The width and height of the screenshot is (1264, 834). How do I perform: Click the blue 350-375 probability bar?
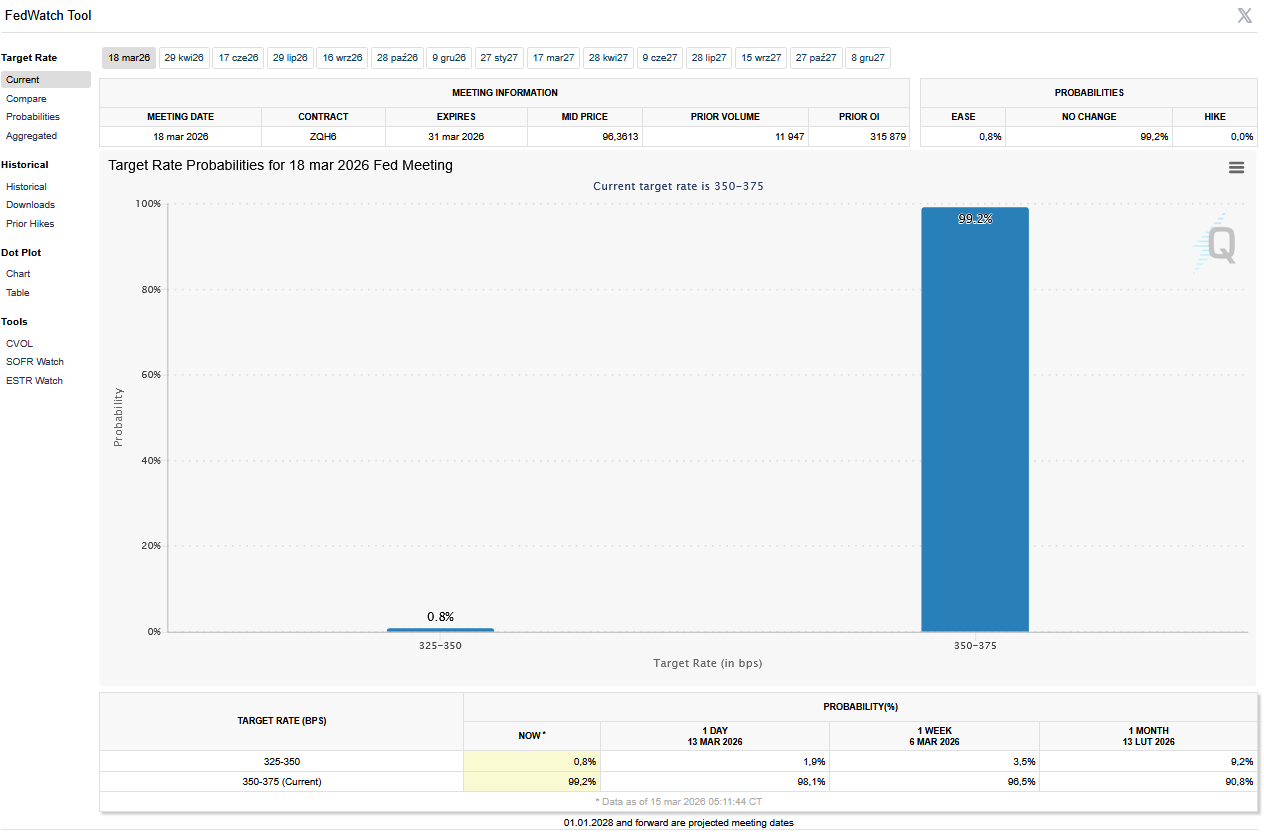(975, 420)
